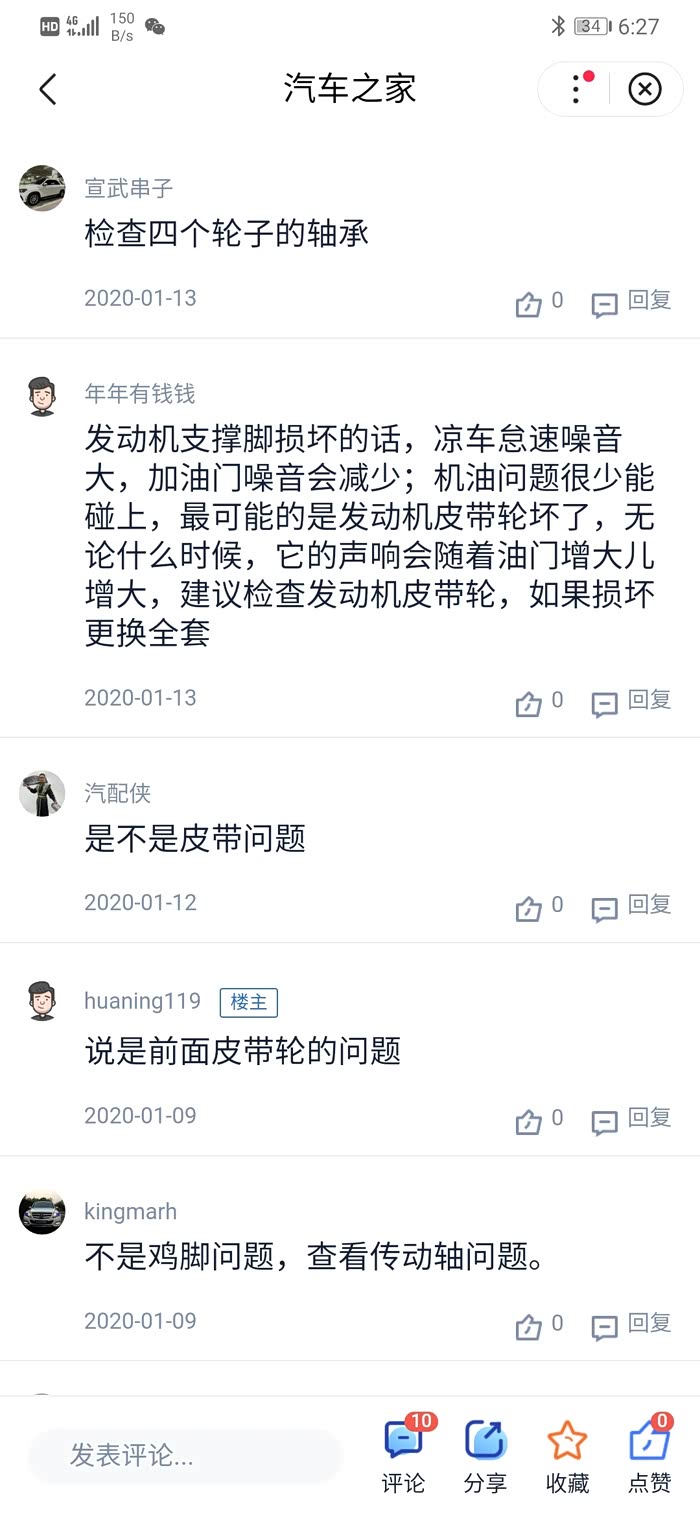The height and width of the screenshot is (1516, 700).
Task: Tap reply icon on 年年有钱钱's comment
Action: pos(605,703)
